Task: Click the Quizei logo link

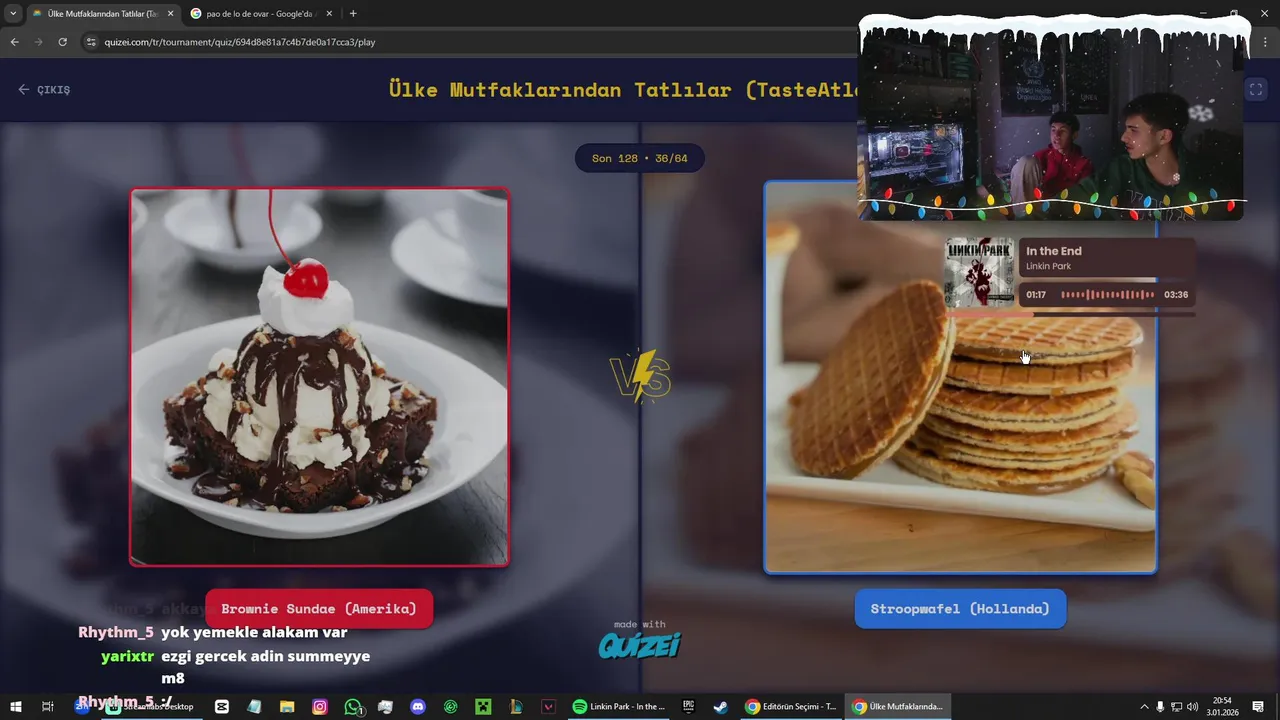Action: click(640, 645)
